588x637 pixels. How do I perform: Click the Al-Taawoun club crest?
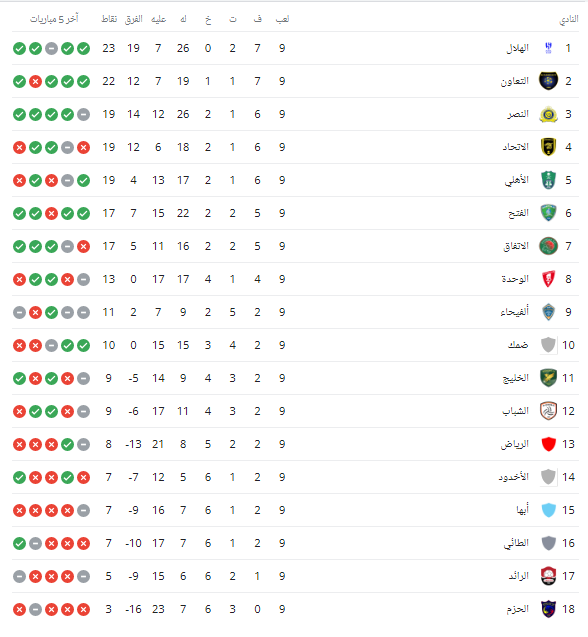(x=548, y=81)
